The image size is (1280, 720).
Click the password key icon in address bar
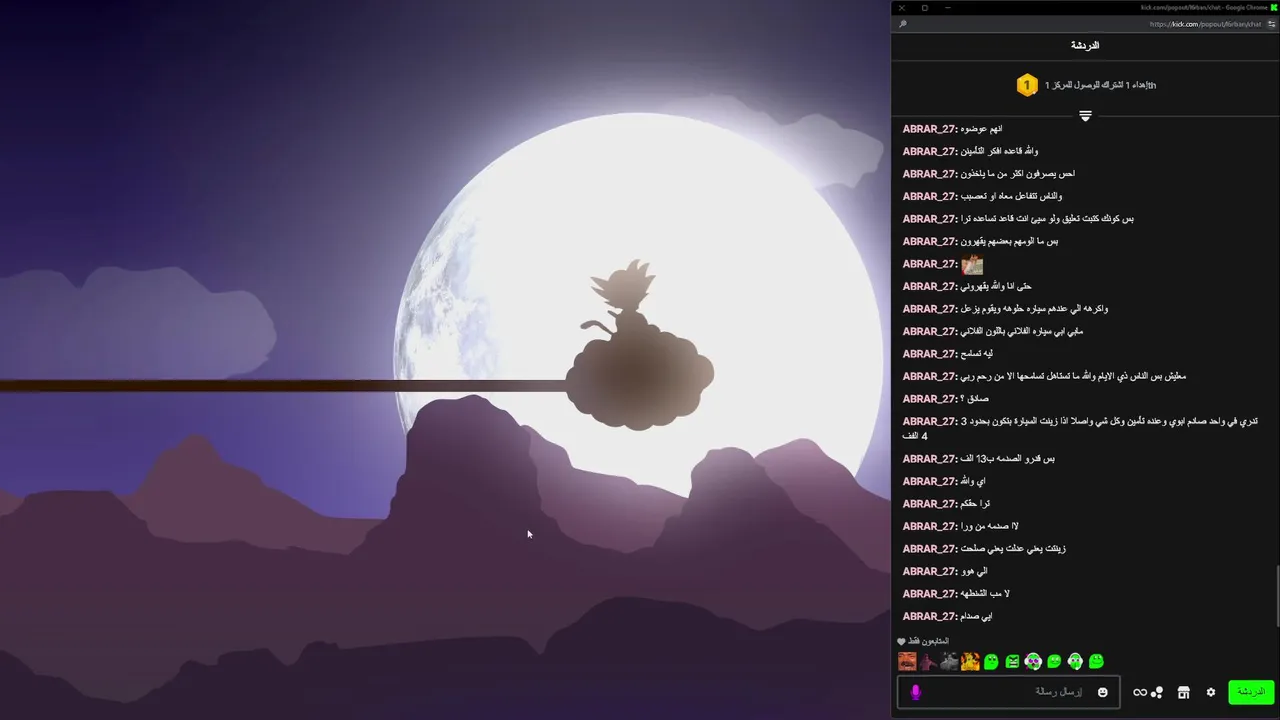(x=903, y=24)
